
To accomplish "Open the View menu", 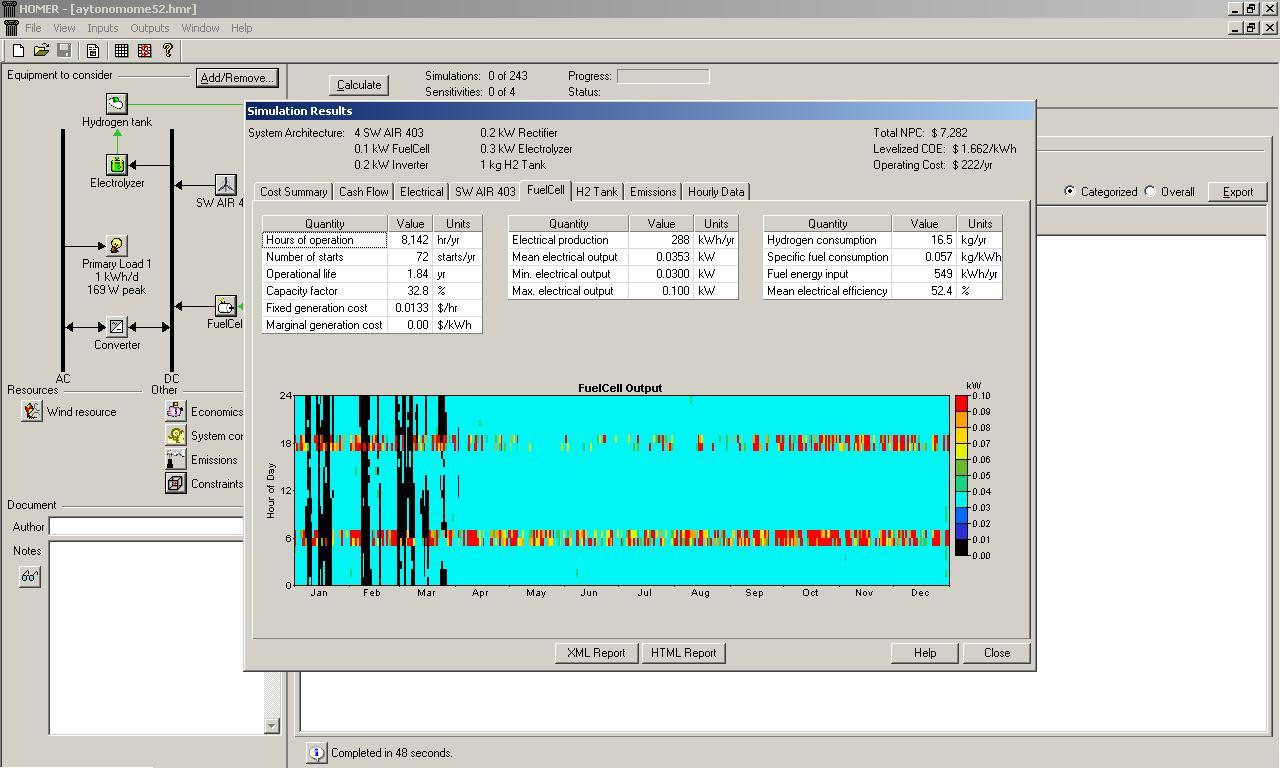I will (64, 28).
